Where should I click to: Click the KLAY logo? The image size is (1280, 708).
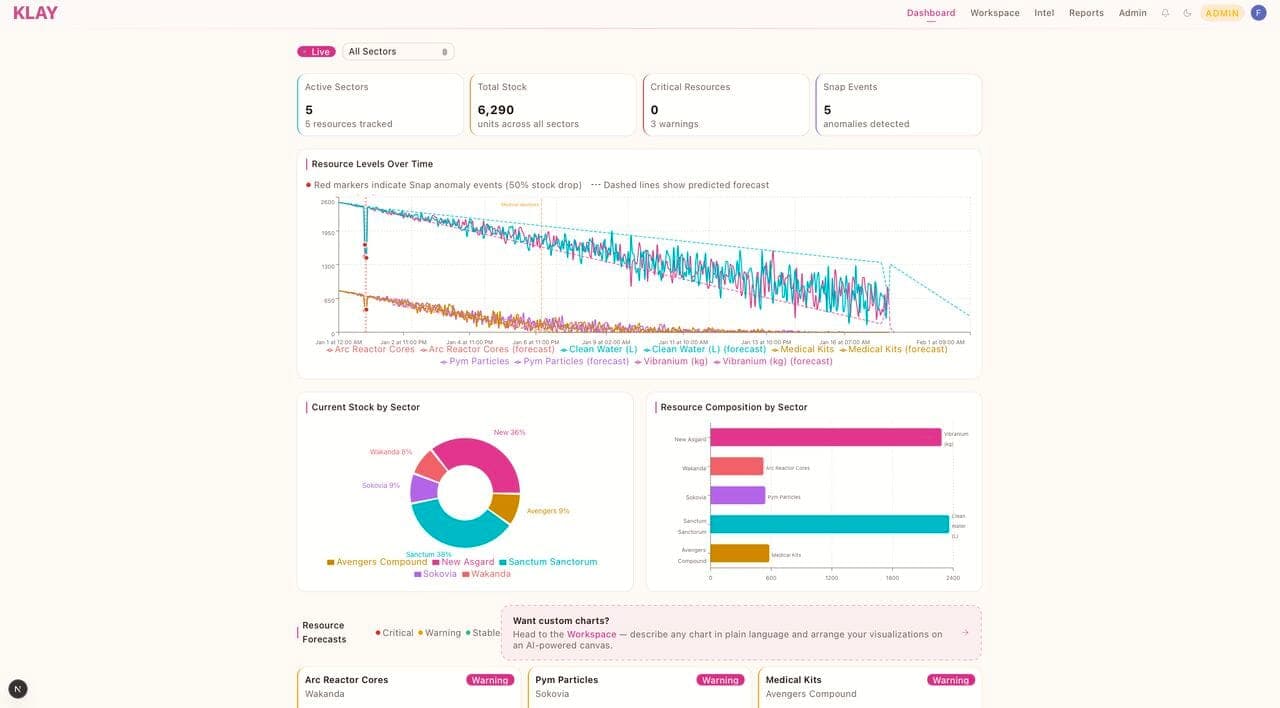[36, 13]
